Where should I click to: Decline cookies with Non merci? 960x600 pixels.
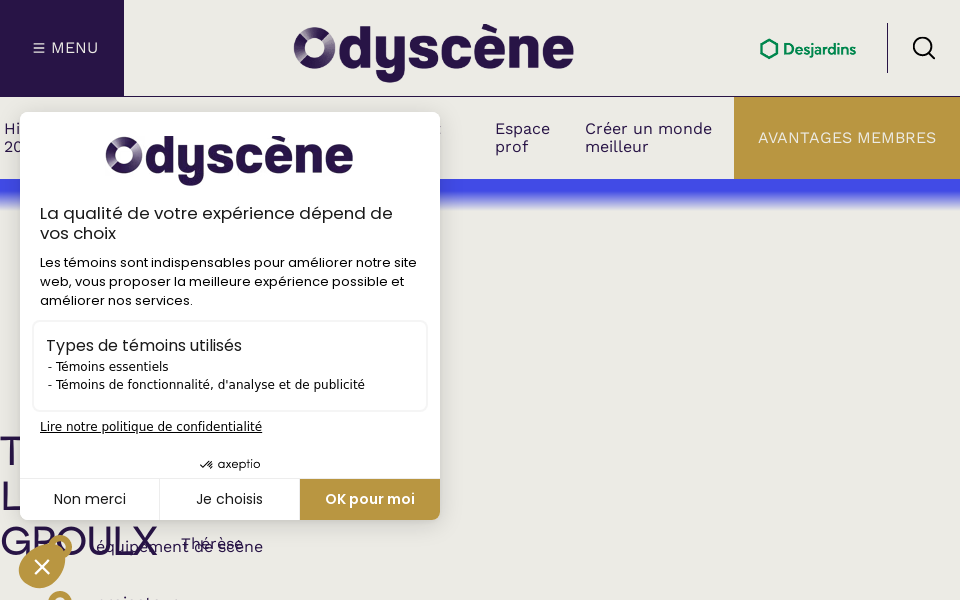tap(89, 499)
